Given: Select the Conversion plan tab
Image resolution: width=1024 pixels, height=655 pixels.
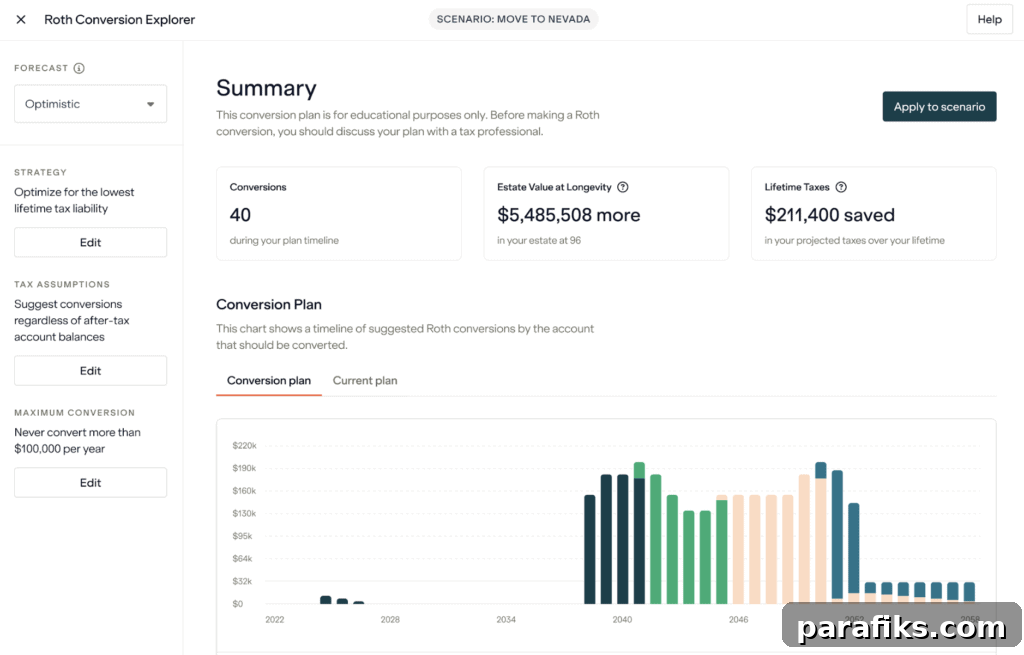Looking at the screenshot, I should pos(268,380).
